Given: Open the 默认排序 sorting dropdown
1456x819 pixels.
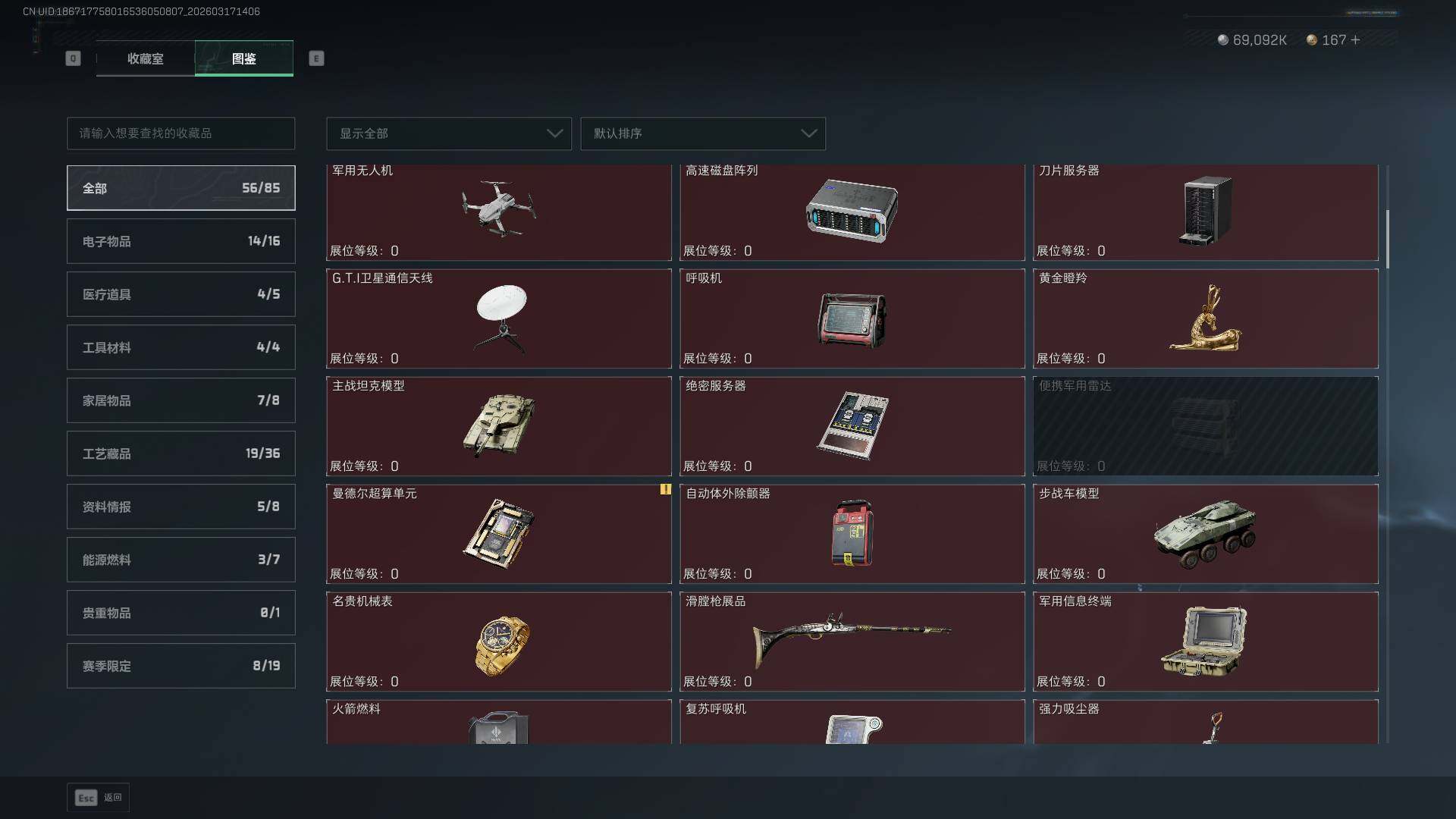Looking at the screenshot, I should (703, 133).
